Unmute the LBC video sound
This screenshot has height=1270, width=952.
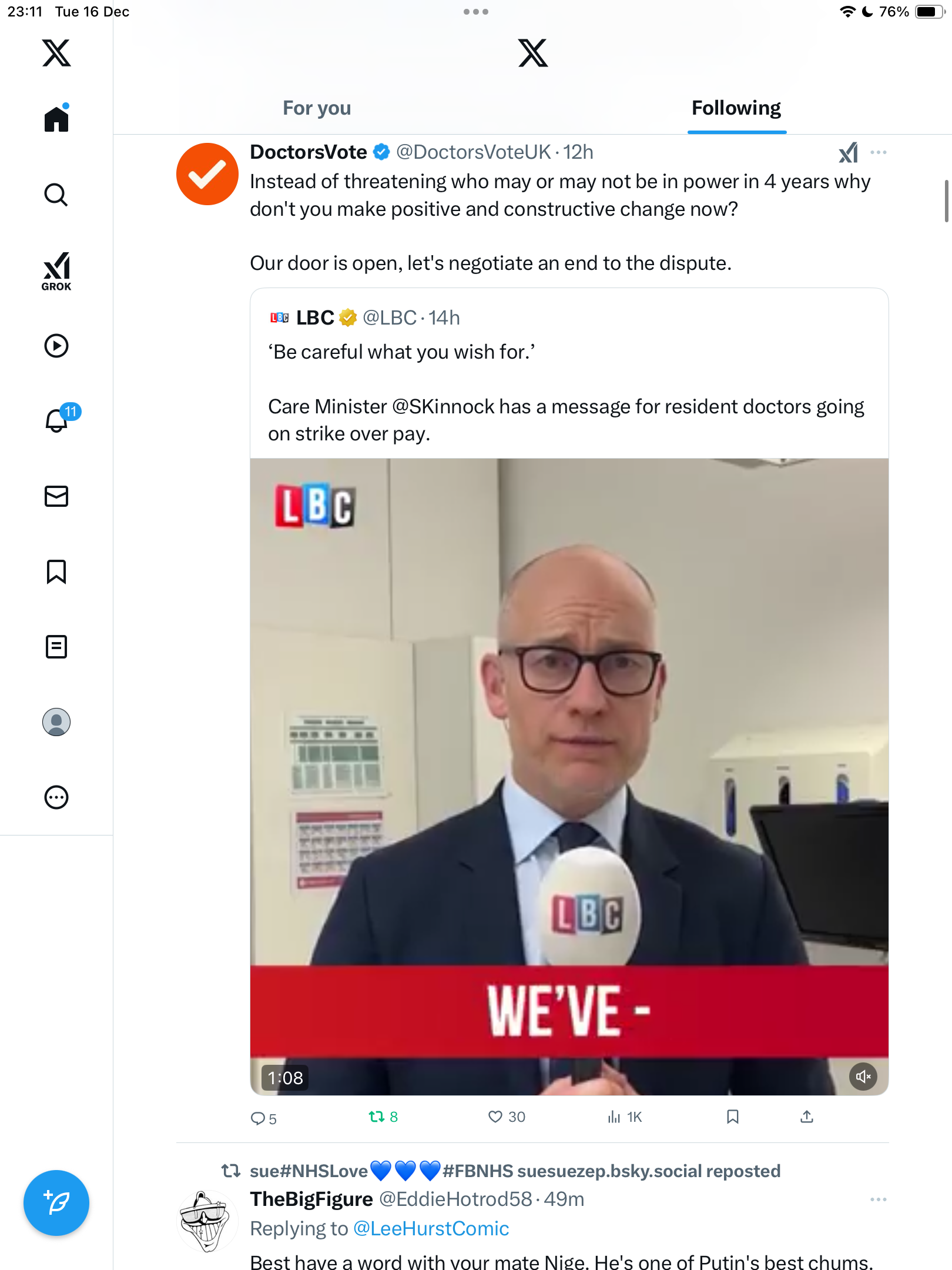pos(863,1077)
